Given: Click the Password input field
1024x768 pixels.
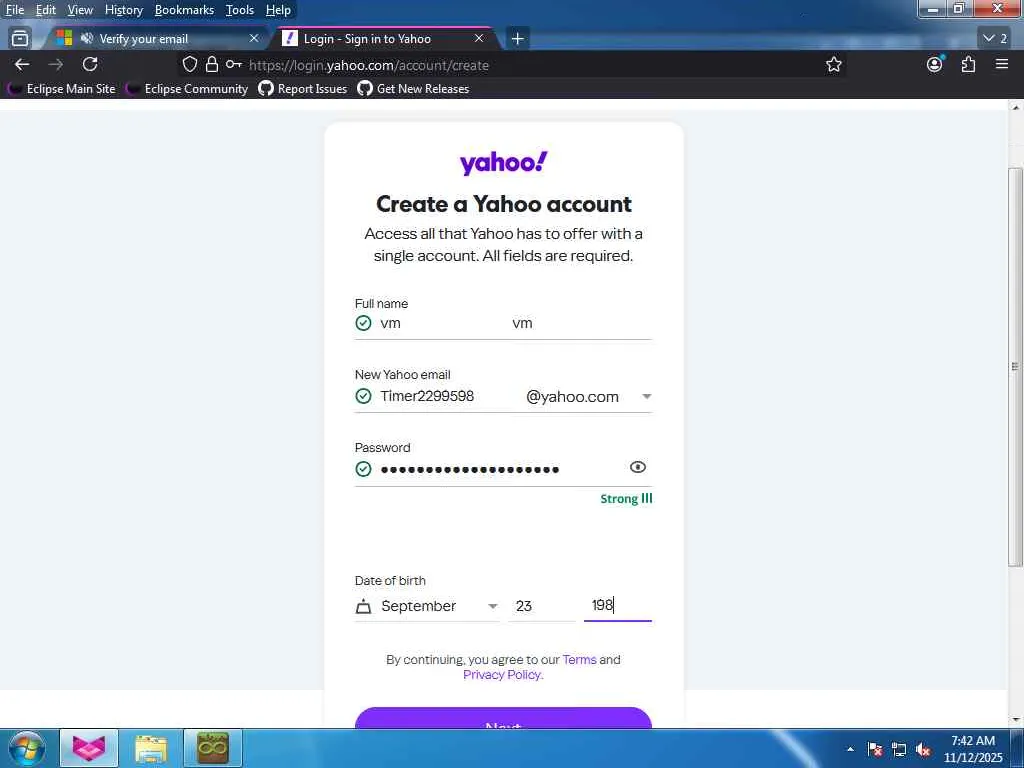Looking at the screenshot, I should (500, 468).
